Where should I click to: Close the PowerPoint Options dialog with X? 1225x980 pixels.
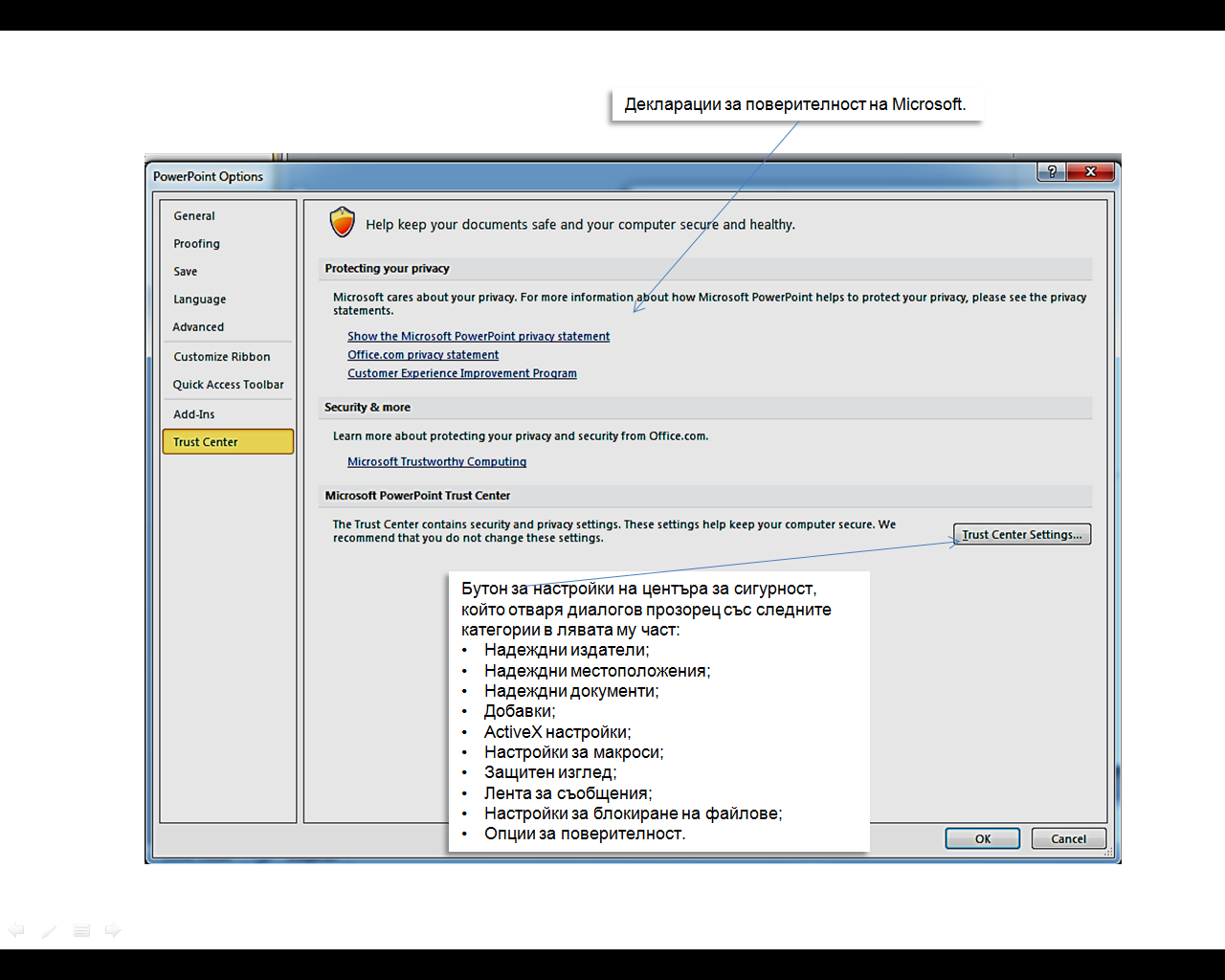tap(1091, 171)
